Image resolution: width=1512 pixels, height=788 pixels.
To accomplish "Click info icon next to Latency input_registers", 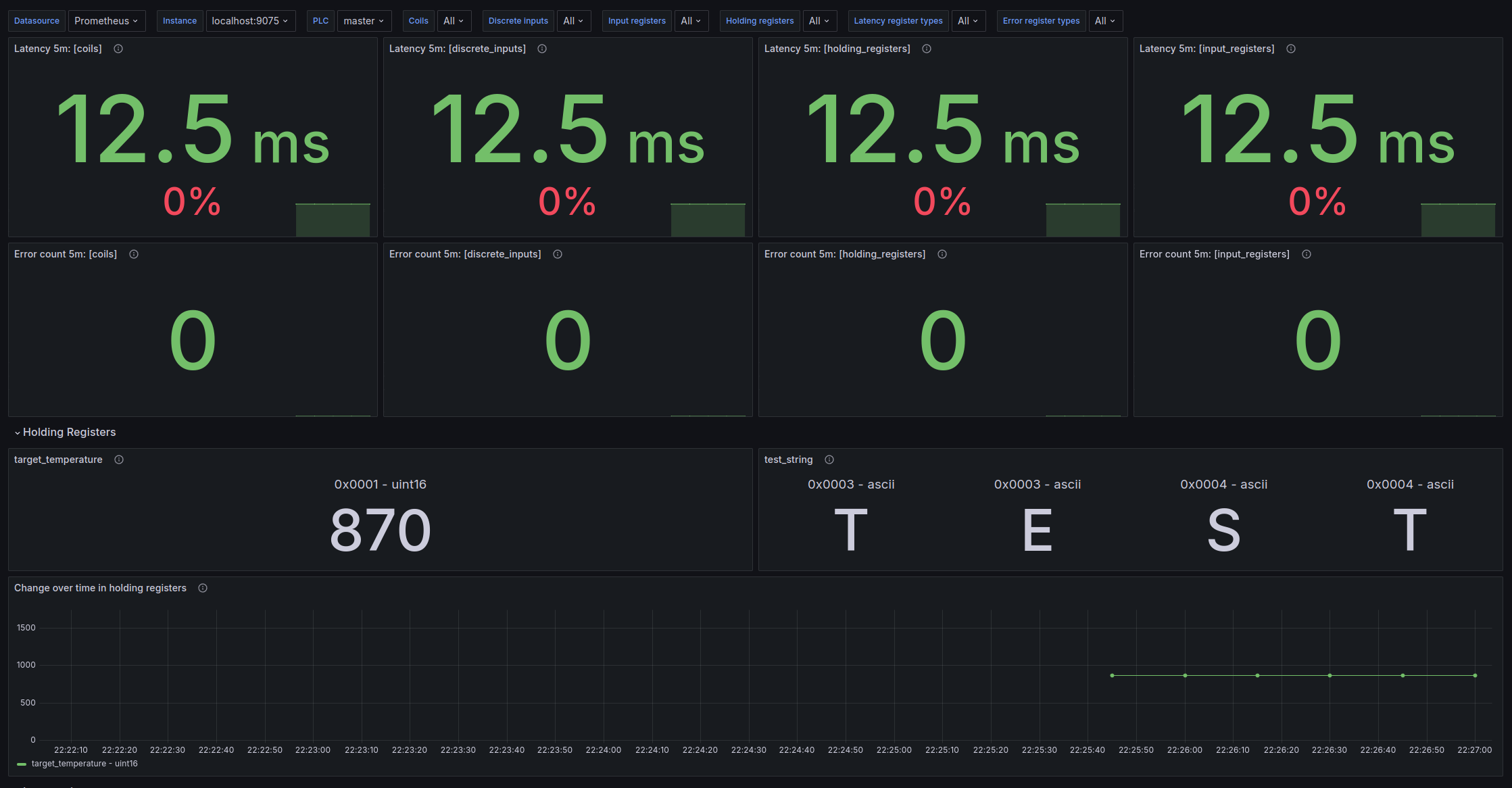I will [1291, 49].
